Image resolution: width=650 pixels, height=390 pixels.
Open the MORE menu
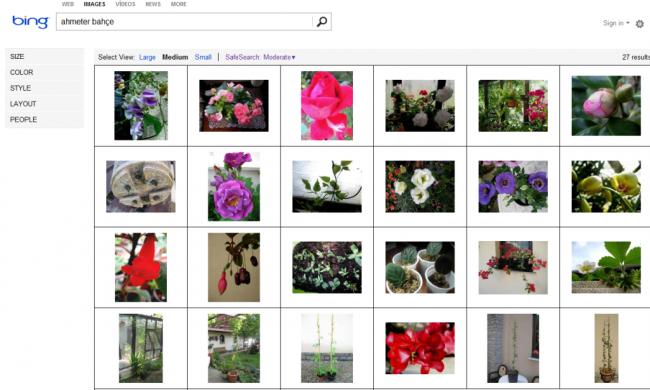pyautogui.click(x=179, y=4)
